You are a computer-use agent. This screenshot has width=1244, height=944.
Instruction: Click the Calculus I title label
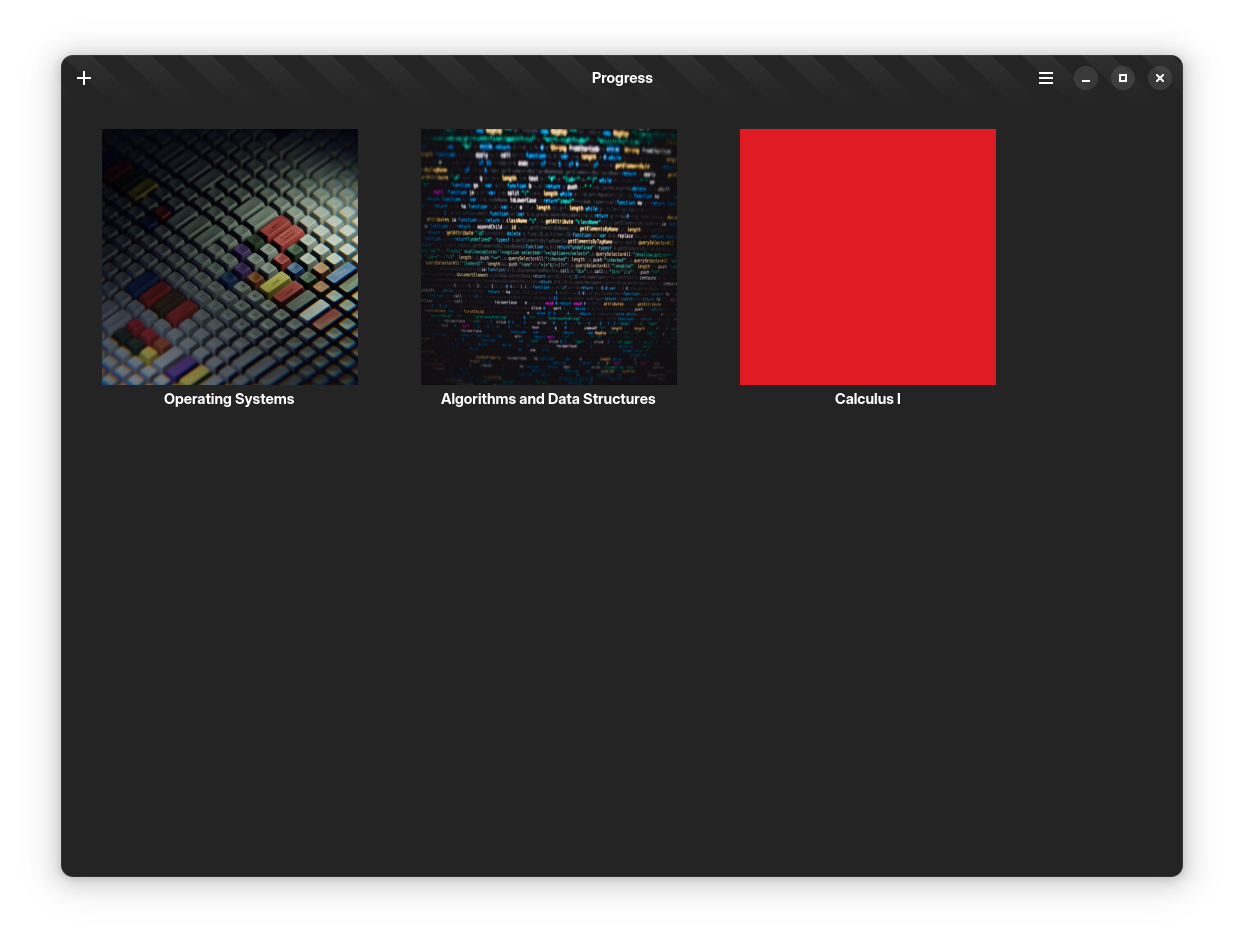(x=868, y=399)
